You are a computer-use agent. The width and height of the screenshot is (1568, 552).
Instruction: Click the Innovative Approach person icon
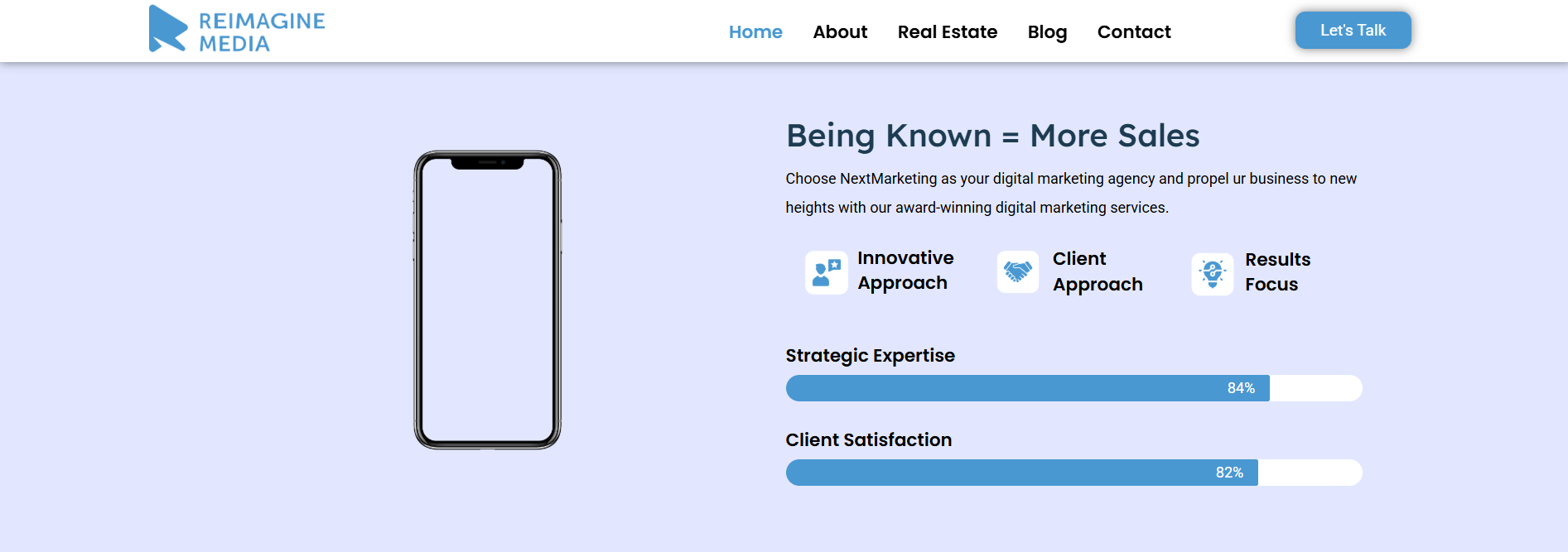(826, 272)
